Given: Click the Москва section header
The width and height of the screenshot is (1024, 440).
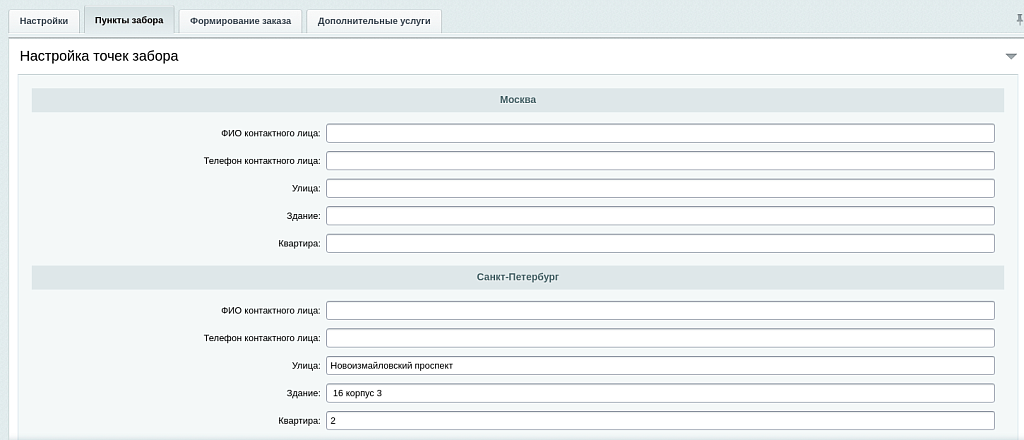Looking at the screenshot, I should tap(517, 100).
